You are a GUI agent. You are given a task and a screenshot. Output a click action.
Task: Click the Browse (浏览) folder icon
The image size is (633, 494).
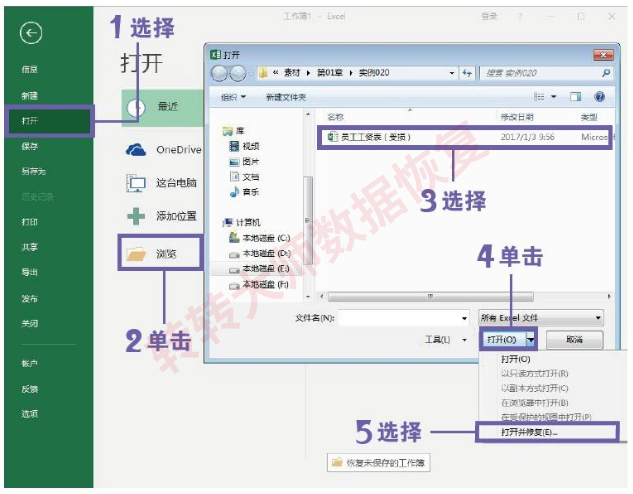click(136, 254)
